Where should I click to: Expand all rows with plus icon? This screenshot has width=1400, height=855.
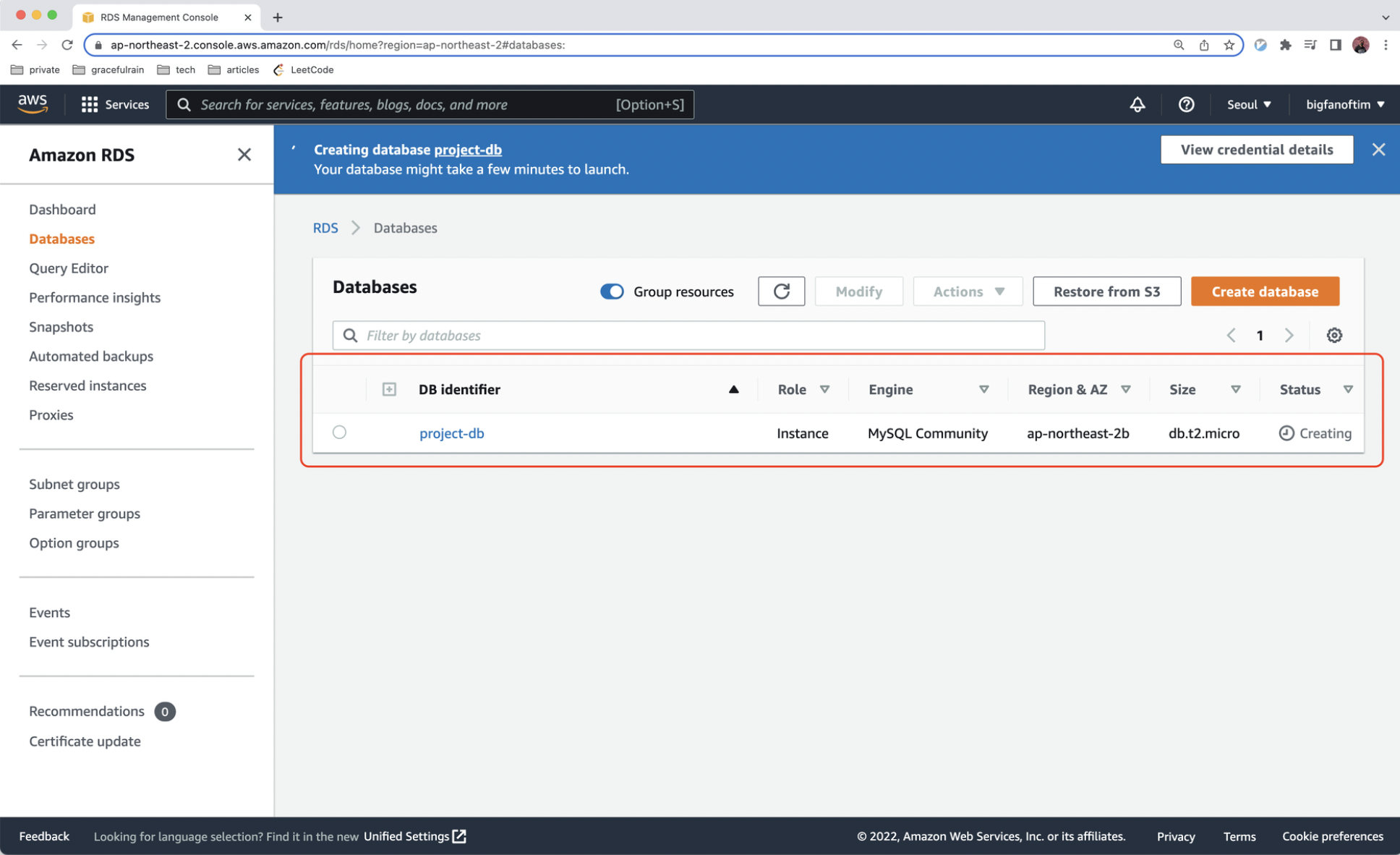tap(389, 389)
